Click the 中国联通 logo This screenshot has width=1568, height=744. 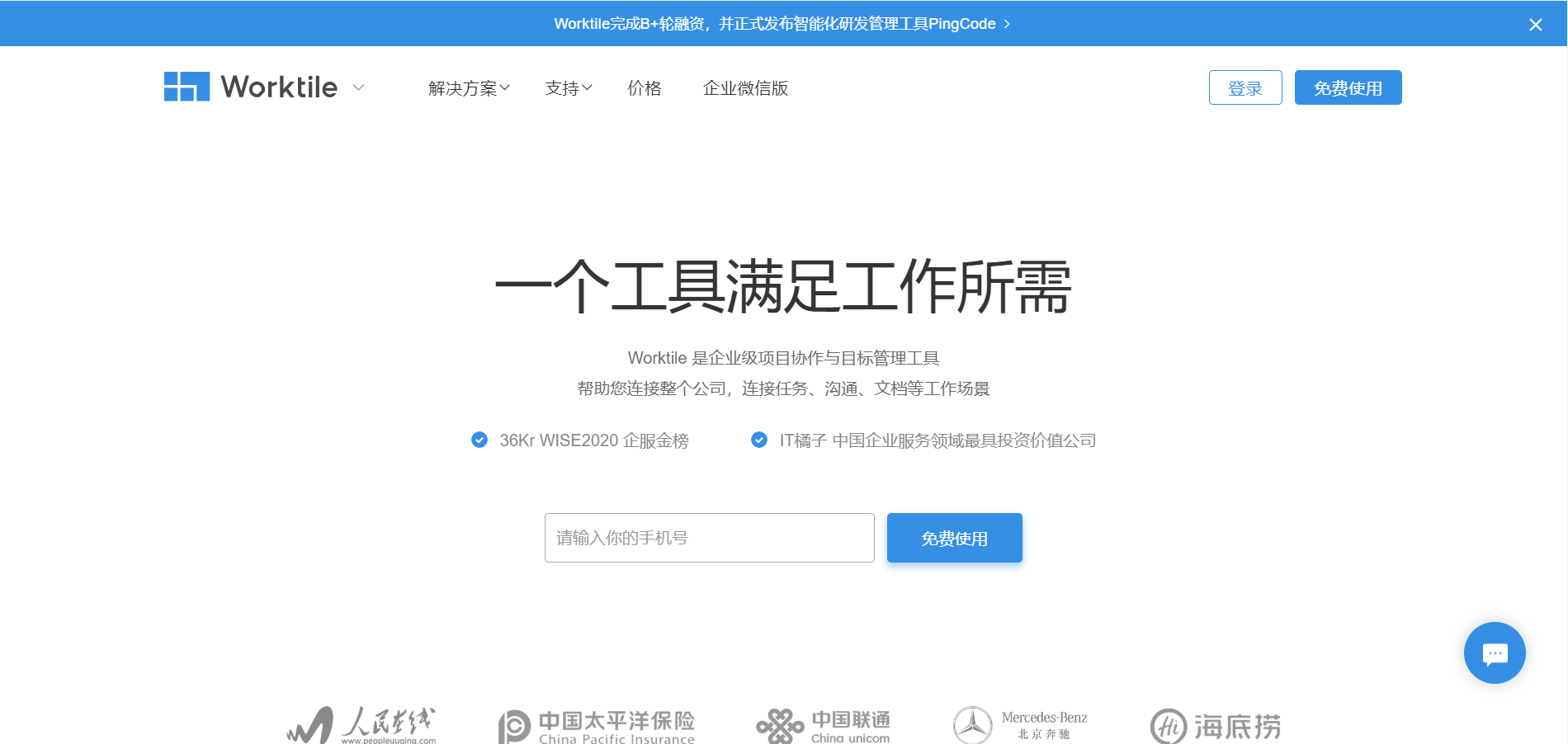[x=824, y=727]
